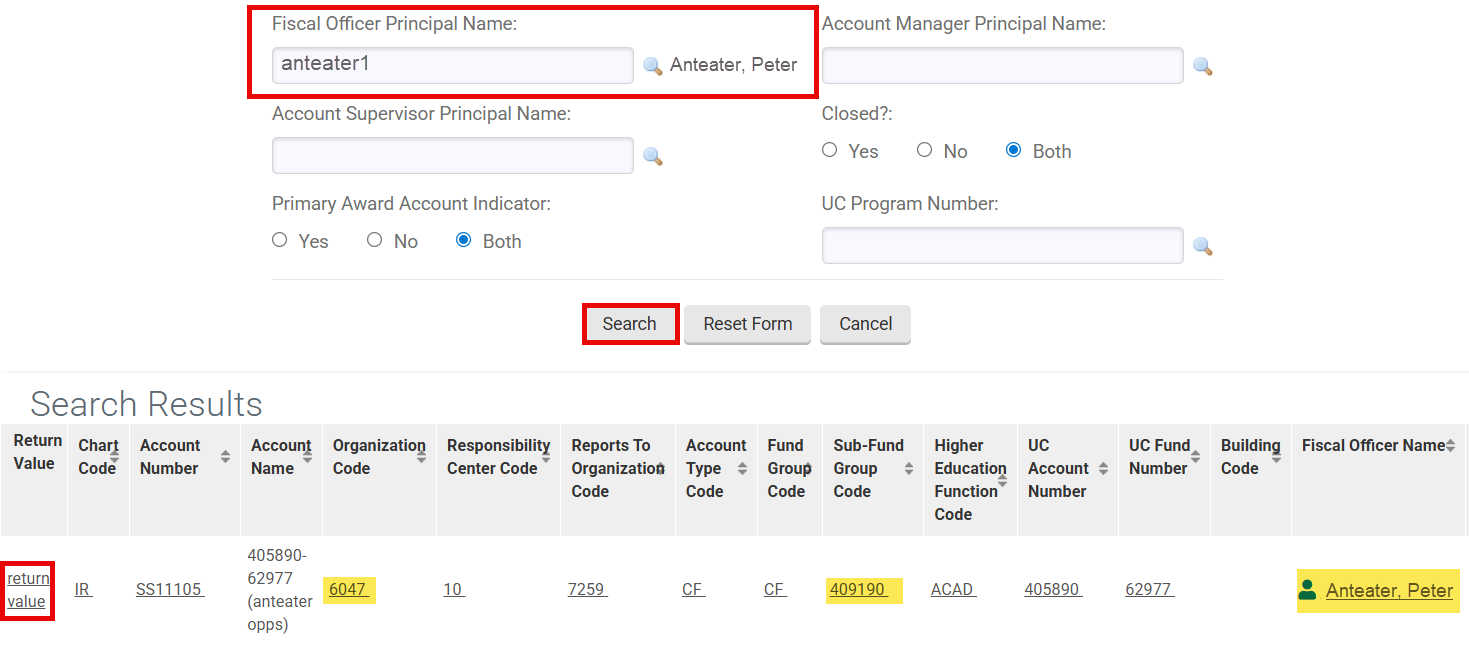Select Closed? Yes radio button
Screen dimensions: 1469x649
[x=829, y=150]
